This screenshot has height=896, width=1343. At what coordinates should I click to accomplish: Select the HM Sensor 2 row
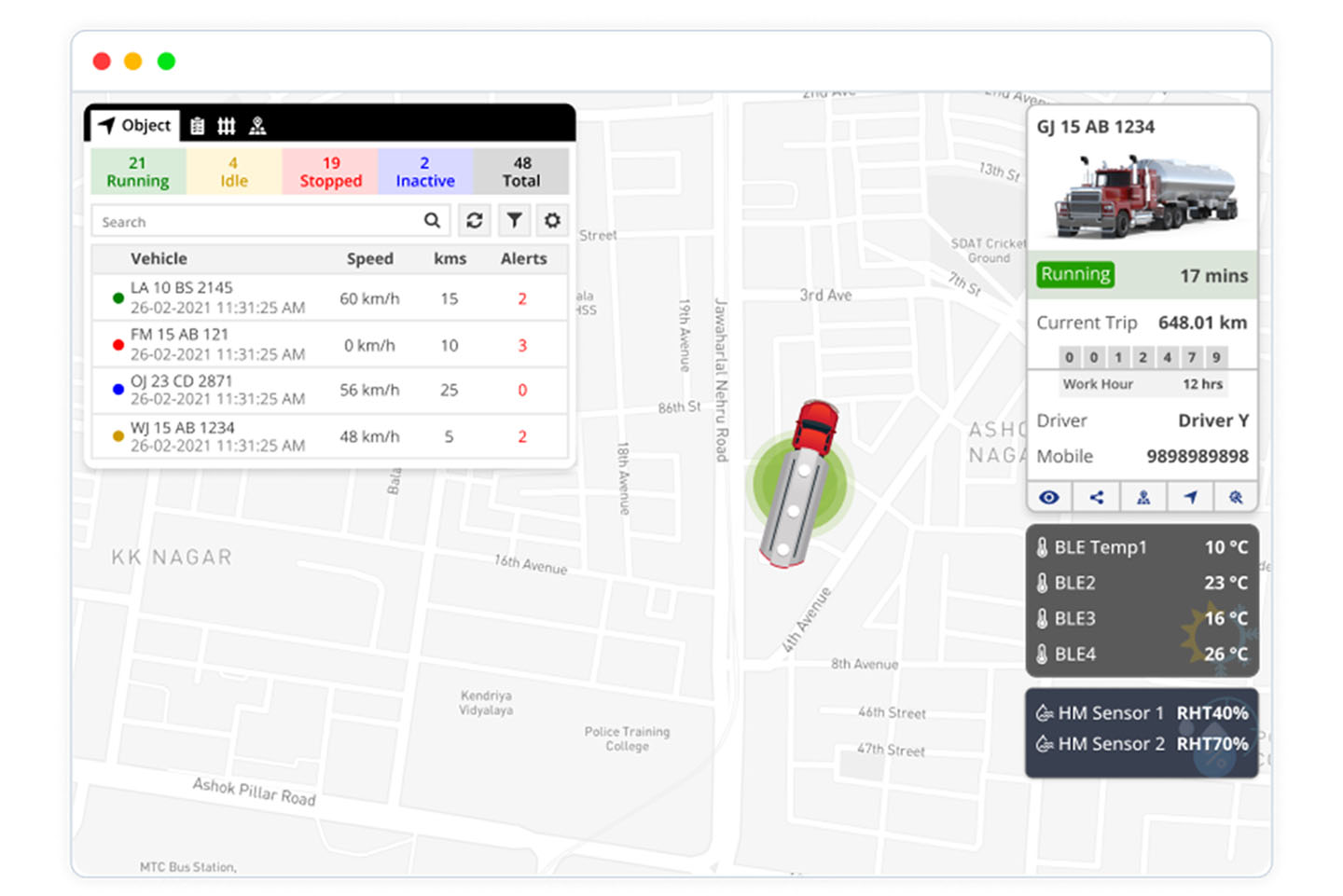1142,744
